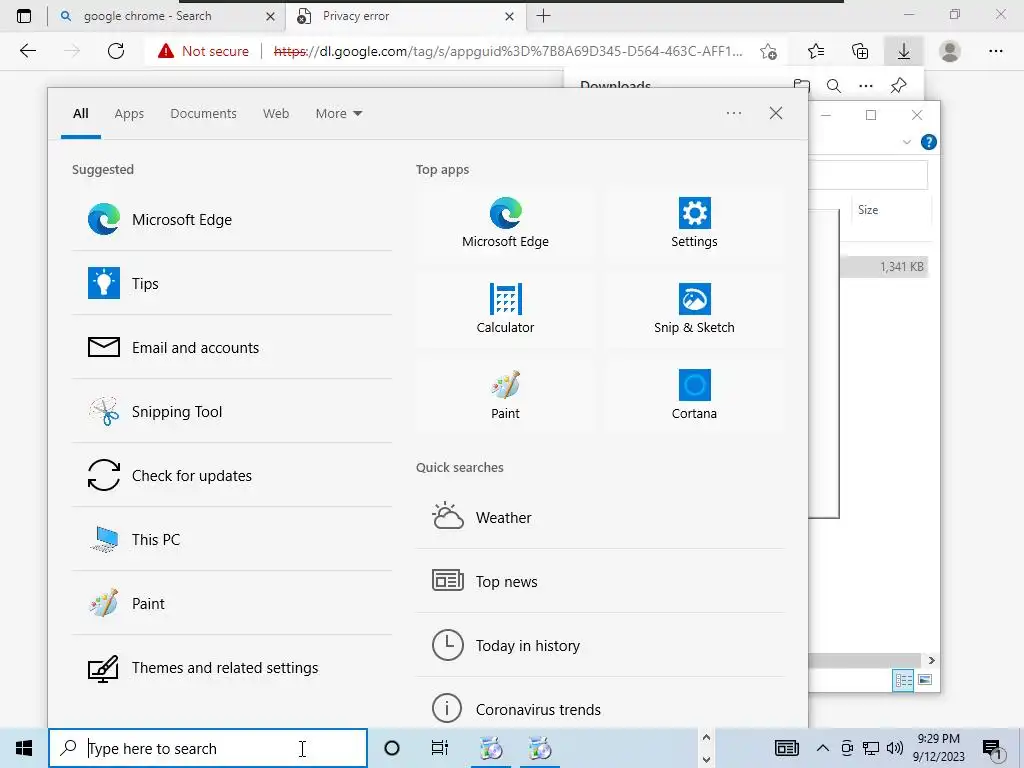Screen dimensions: 1024x768
Task: Click the Not secure warning indicator
Action: (x=203, y=51)
